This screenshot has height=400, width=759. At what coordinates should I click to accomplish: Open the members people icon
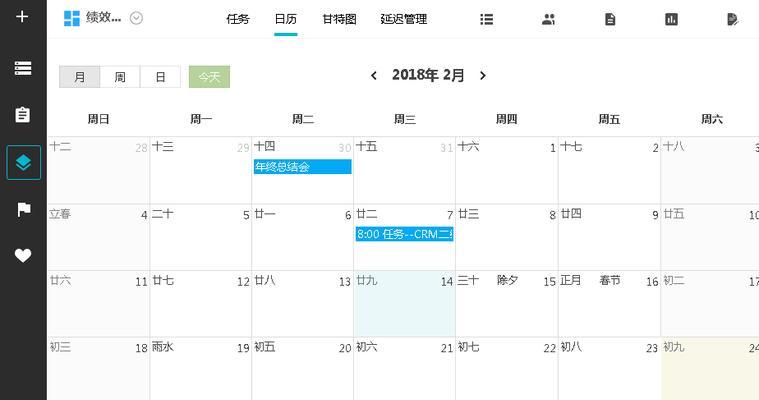(x=548, y=19)
